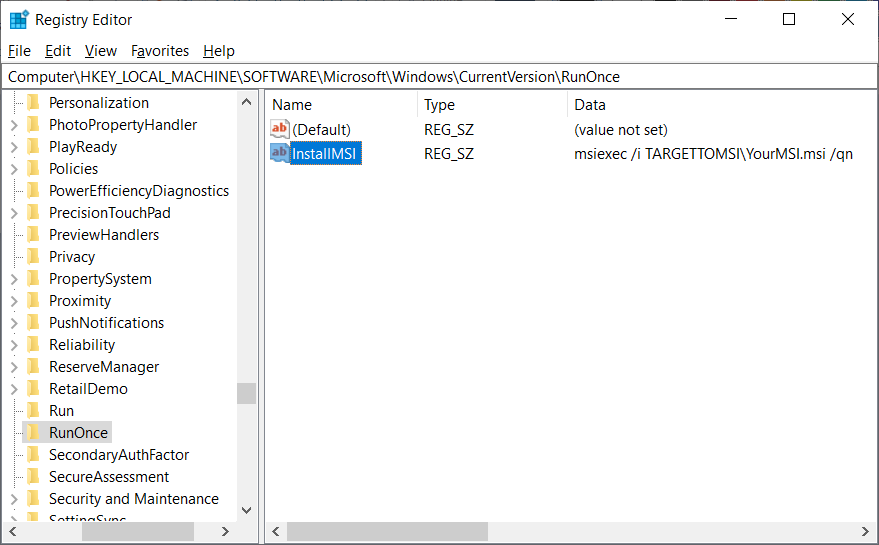
Task: Click values pane scroll left arrow
Action: [276, 531]
